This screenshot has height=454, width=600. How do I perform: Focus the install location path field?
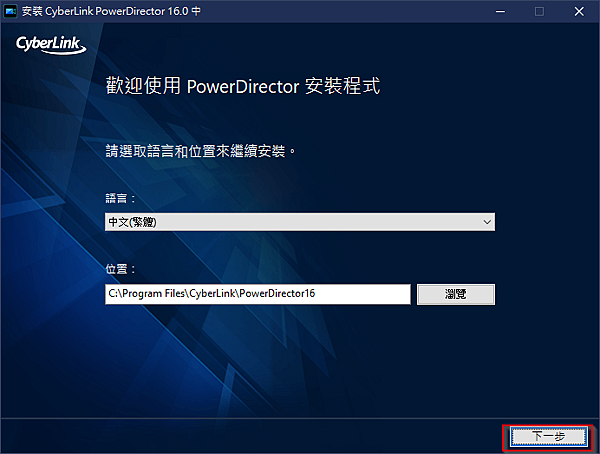coord(258,294)
